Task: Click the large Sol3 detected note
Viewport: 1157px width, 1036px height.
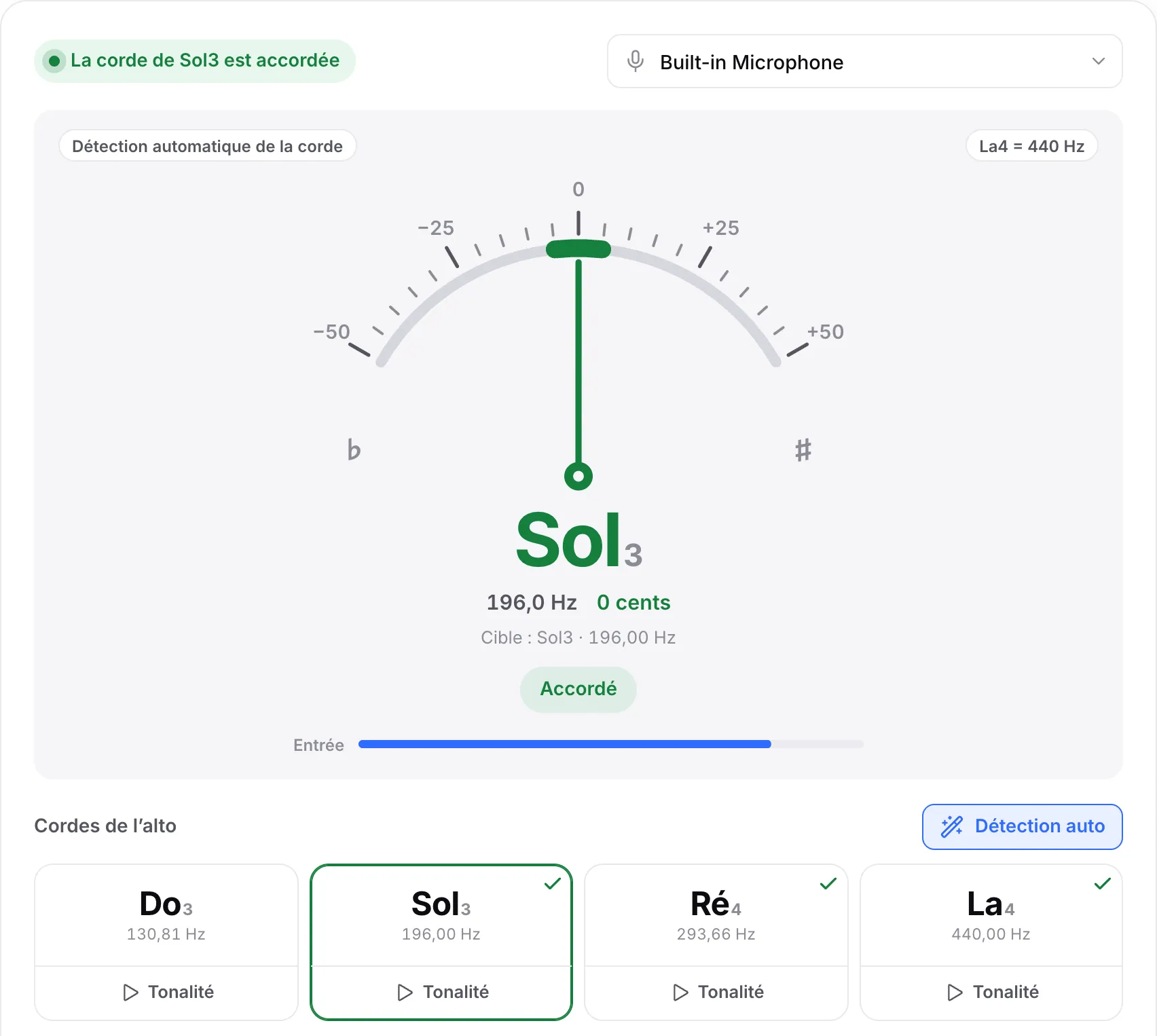Action: pyautogui.click(x=578, y=541)
